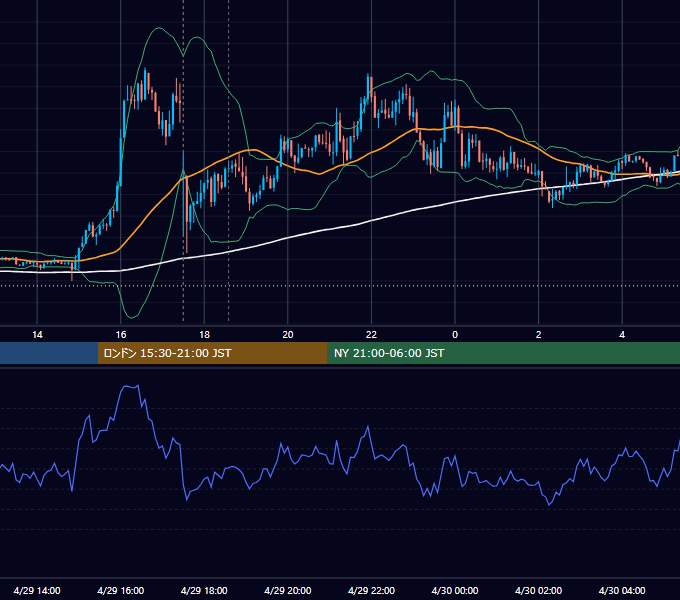Viewport: 680px width, 600px height.
Task: Click the 4/29 18:00 time label
Action: pyautogui.click(x=204, y=590)
